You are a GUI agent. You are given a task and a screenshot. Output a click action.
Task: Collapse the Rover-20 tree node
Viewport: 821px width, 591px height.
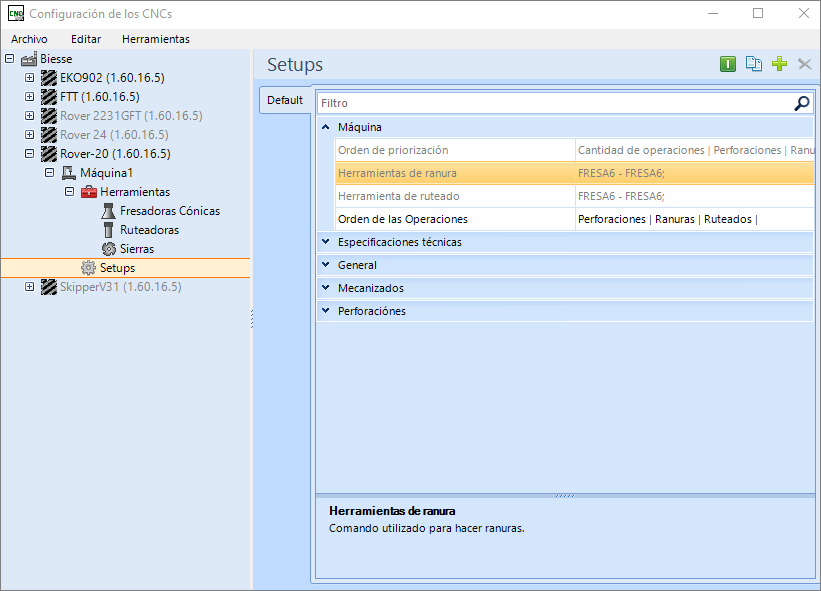tap(29, 153)
